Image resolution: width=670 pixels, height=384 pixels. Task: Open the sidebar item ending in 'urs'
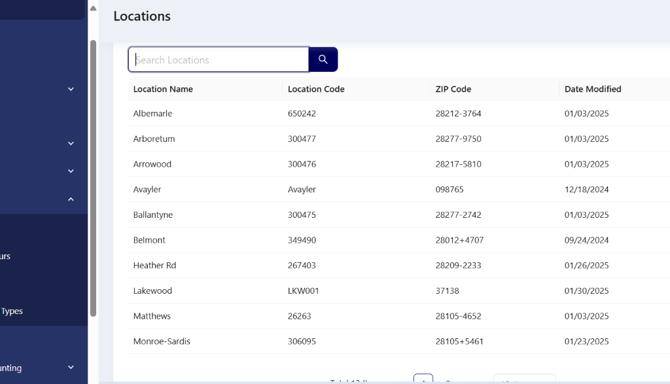pos(5,256)
